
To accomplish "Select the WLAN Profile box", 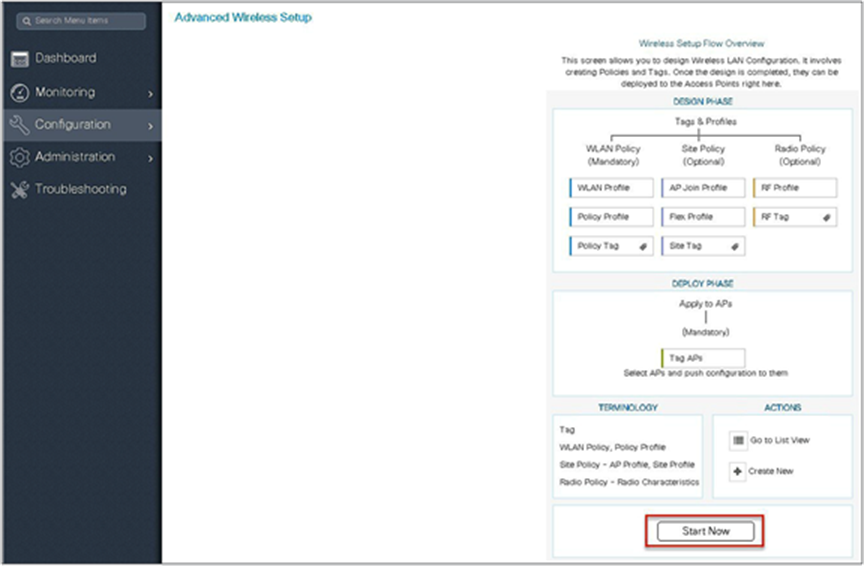I will [x=611, y=188].
